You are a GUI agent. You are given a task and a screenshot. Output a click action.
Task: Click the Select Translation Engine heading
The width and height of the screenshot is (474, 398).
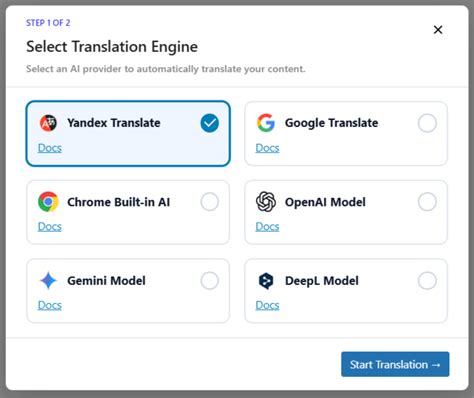coord(112,47)
